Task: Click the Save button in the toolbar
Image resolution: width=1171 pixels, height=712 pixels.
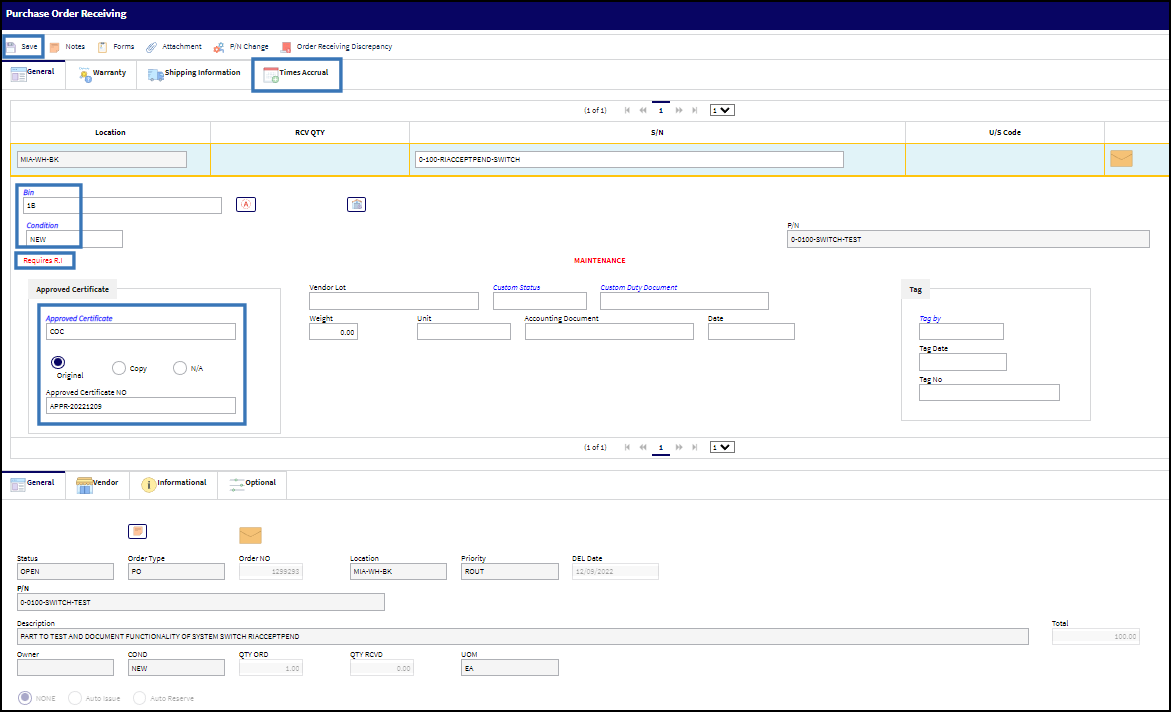Action: (22, 46)
